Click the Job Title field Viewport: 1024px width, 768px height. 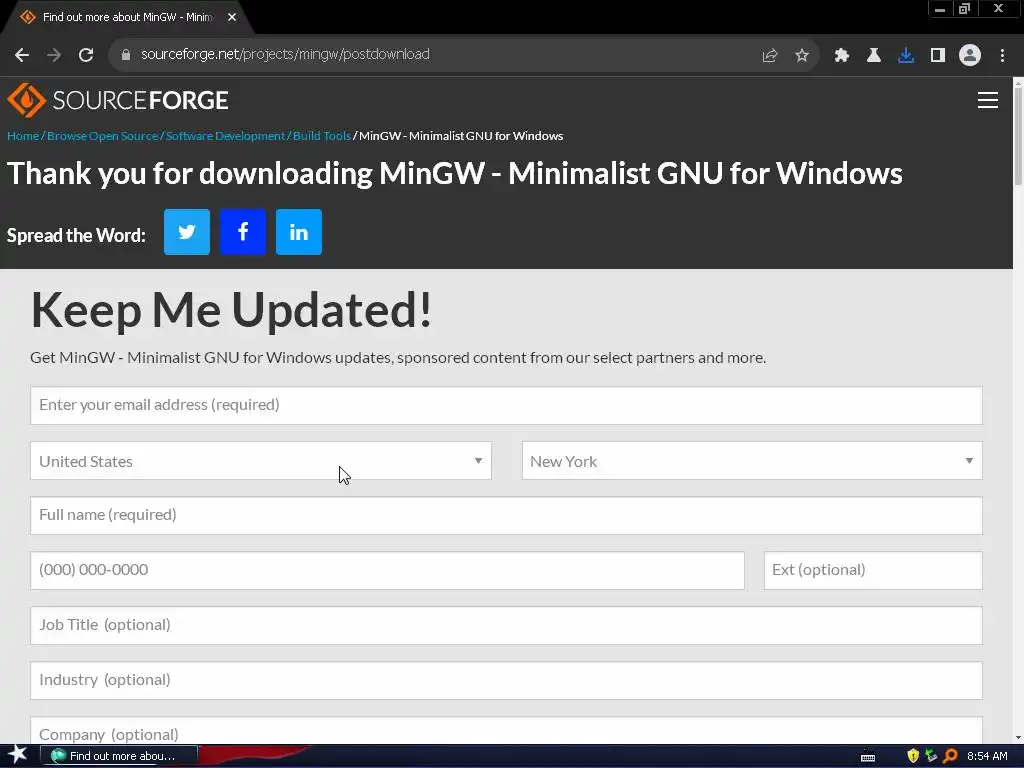coord(506,625)
